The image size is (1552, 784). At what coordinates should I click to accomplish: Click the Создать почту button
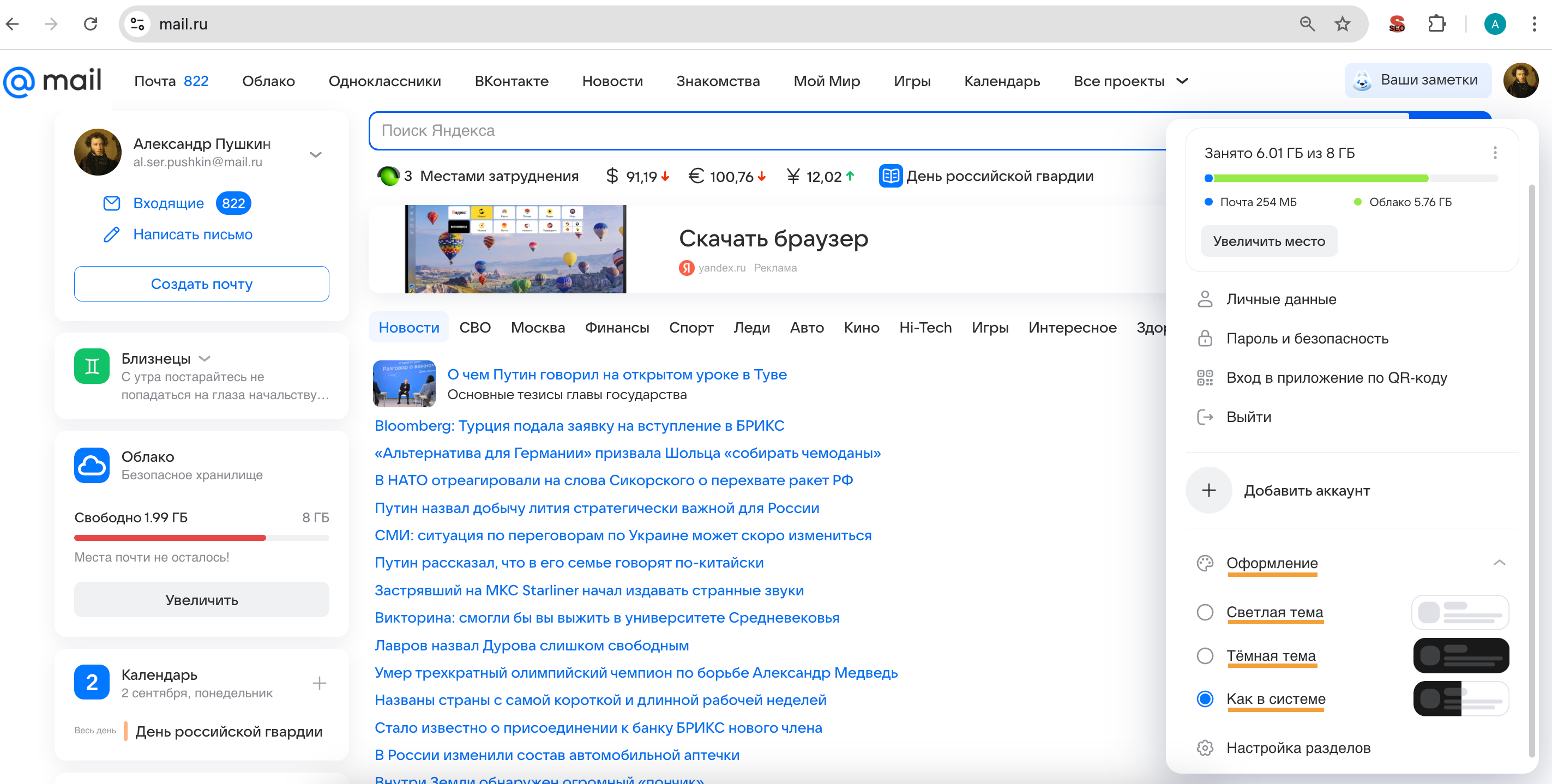pyautogui.click(x=201, y=284)
